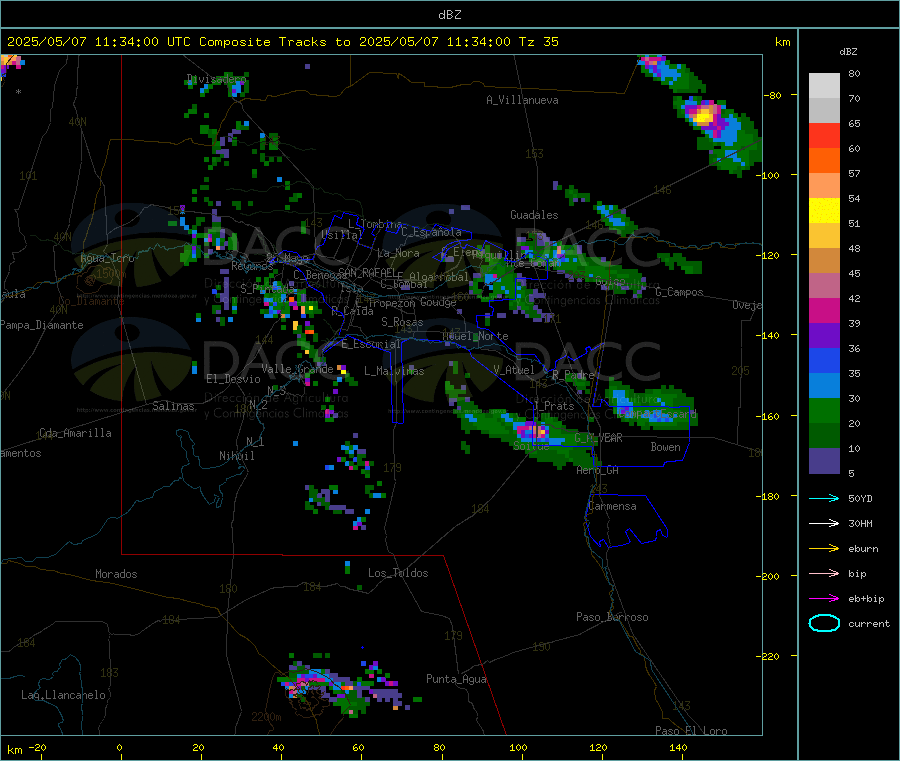Screen dimensions: 900x761
Task: Click the Valle_Grande map label
Action: point(297,369)
